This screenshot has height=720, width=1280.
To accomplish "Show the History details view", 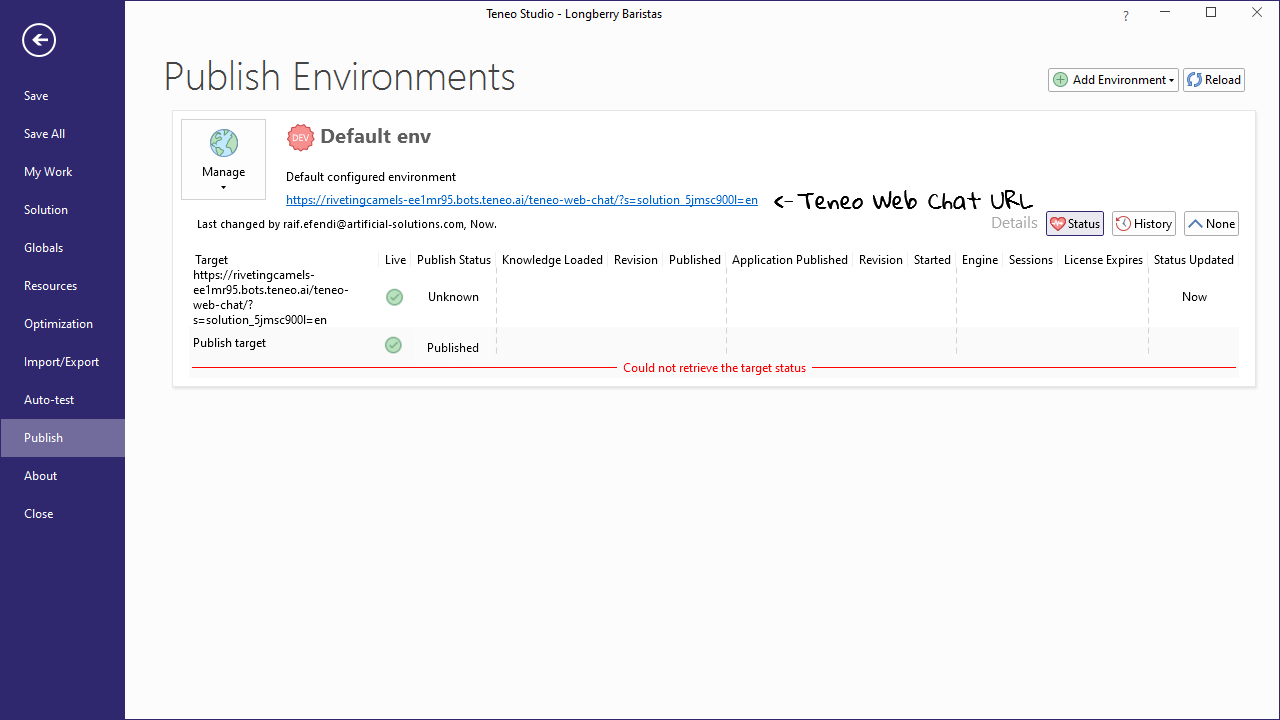I will tap(1143, 224).
